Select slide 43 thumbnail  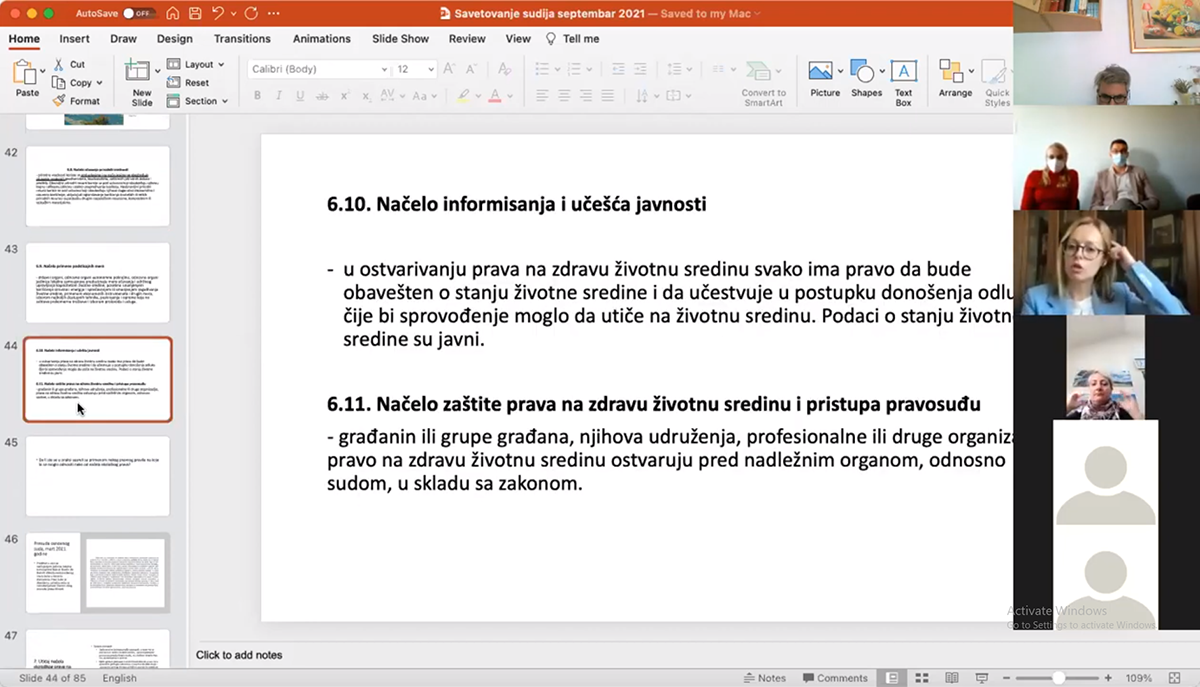pos(98,283)
